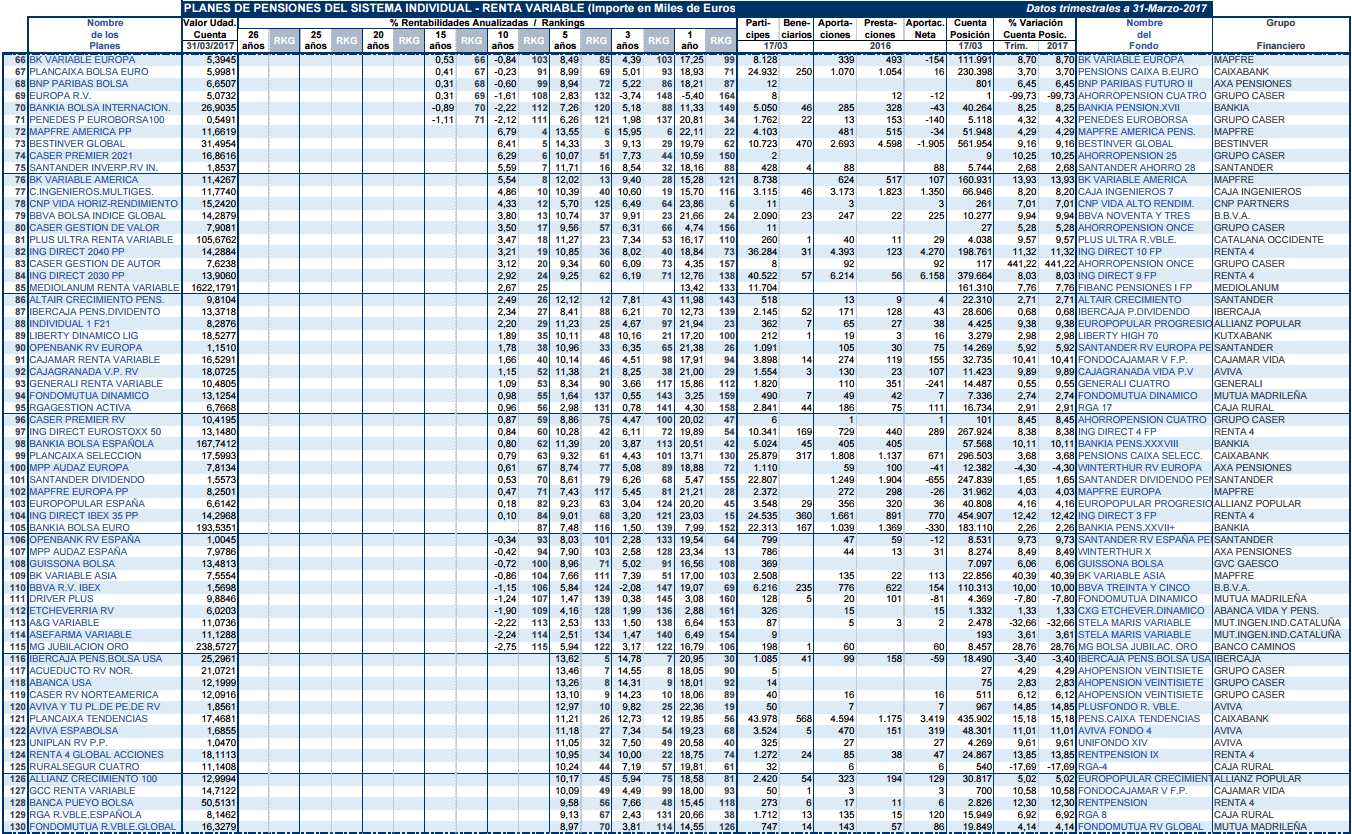Select plan 'MAPFRE AMERICA PP'
Viewport: 1352px width, 834px height.
click(x=80, y=132)
